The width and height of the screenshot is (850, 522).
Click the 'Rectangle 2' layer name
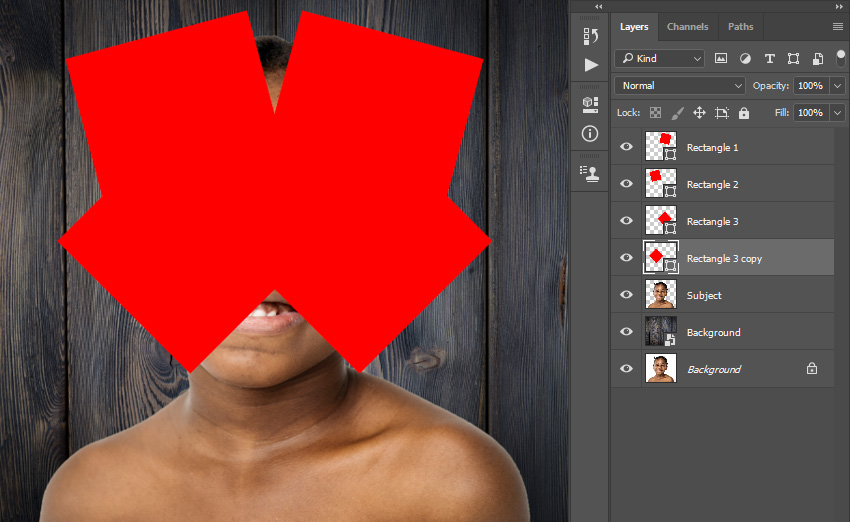712,184
